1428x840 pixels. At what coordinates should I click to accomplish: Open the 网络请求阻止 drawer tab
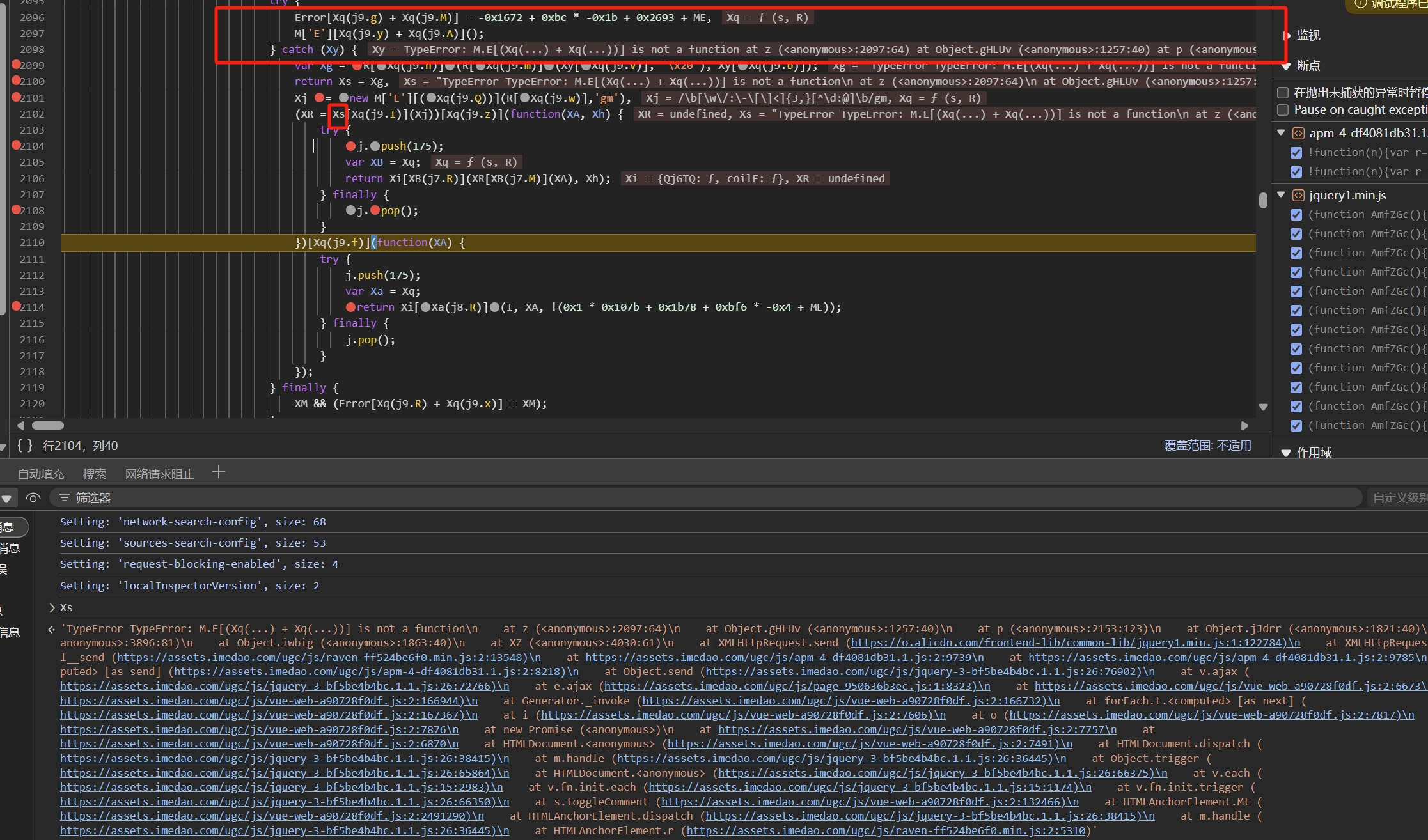(160, 474)
